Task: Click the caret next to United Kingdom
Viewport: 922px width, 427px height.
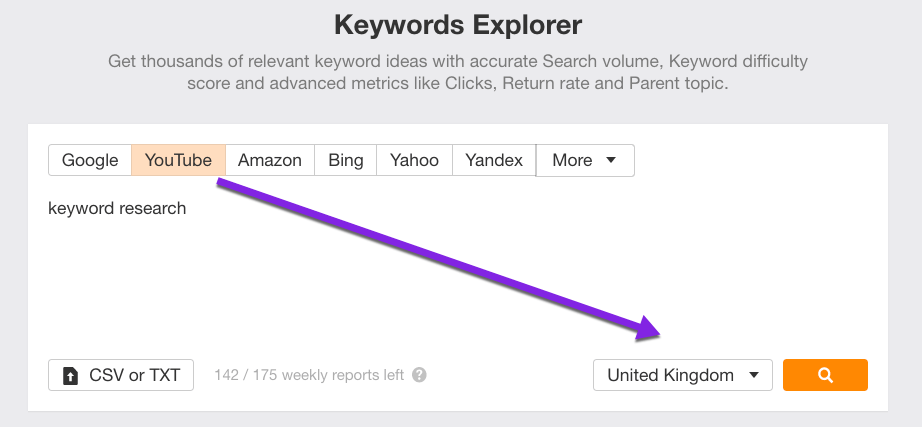Action: 754,376
